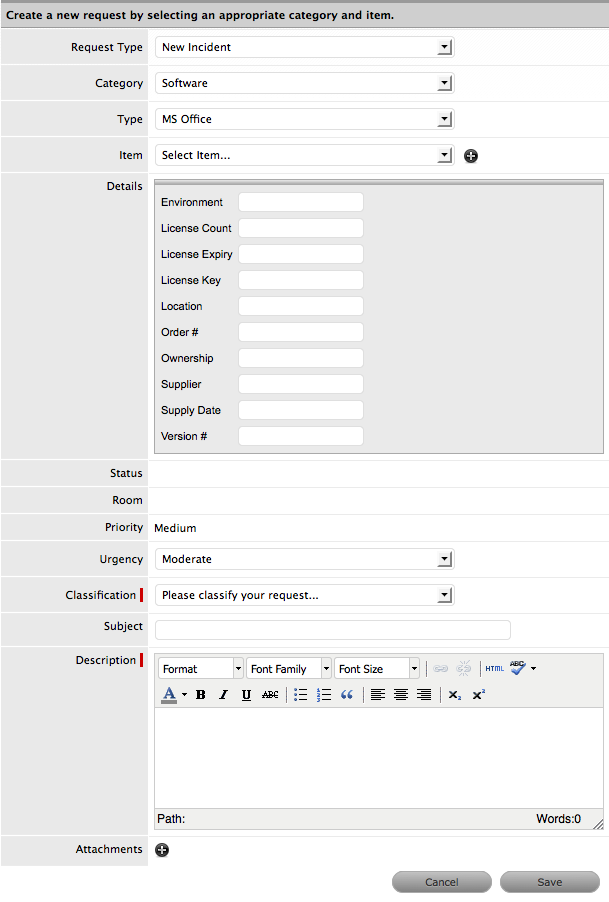
Task: Center-align the description text
Action: (x=401, y=695)
